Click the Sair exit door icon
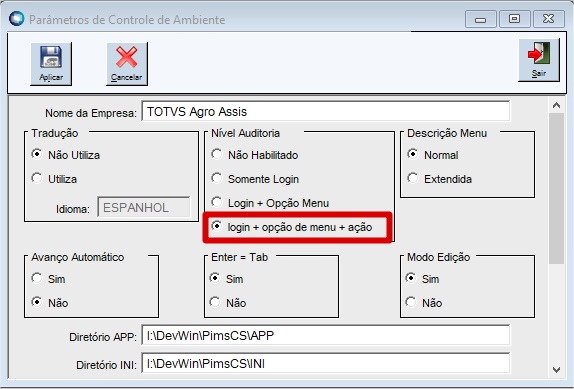 [539, 60]
